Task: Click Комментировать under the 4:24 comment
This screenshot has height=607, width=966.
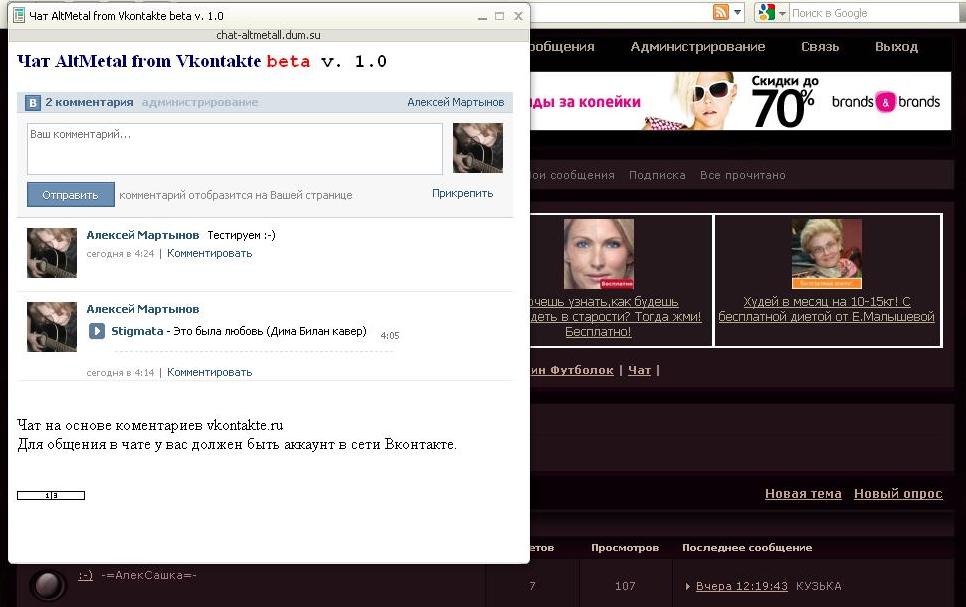Action: [x=209, y=253]
